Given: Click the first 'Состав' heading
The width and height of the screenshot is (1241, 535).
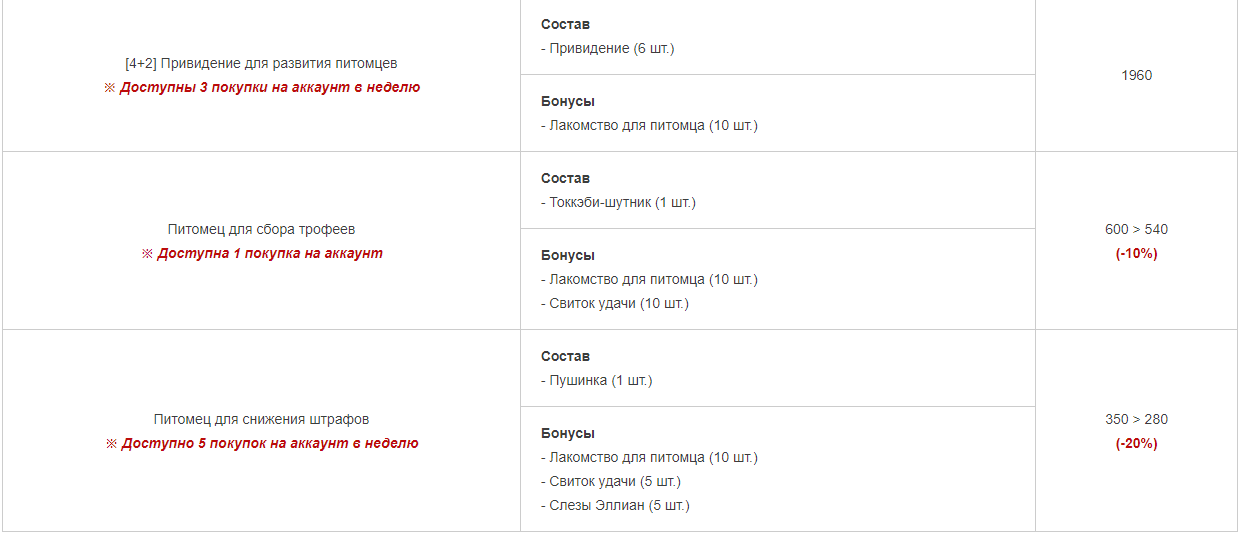Looking at the screenshot, I should click(x=565, y=24).
